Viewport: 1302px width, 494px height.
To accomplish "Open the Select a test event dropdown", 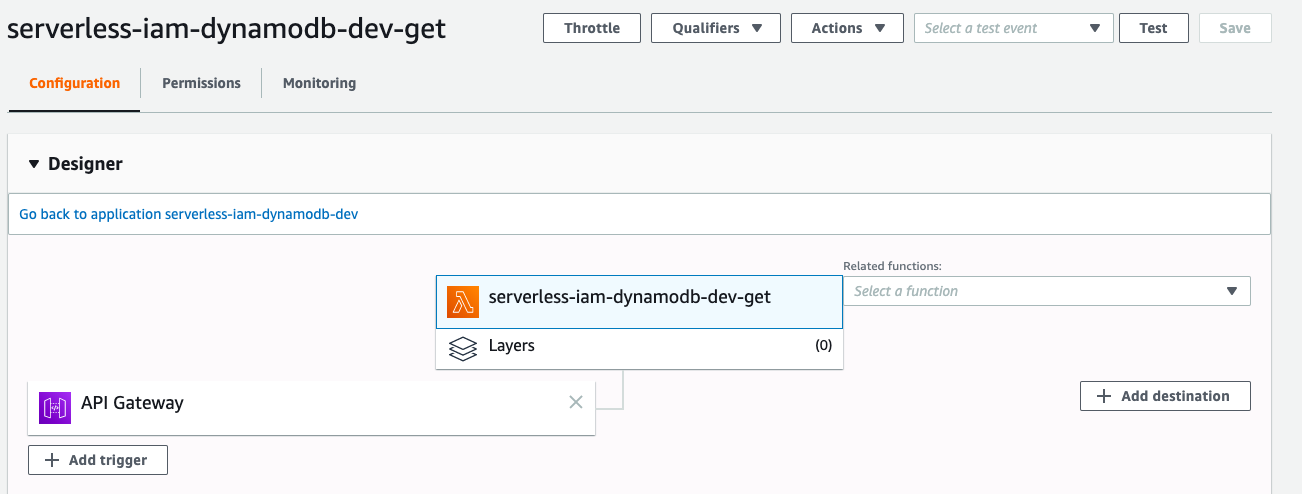I will [1013, 28].
